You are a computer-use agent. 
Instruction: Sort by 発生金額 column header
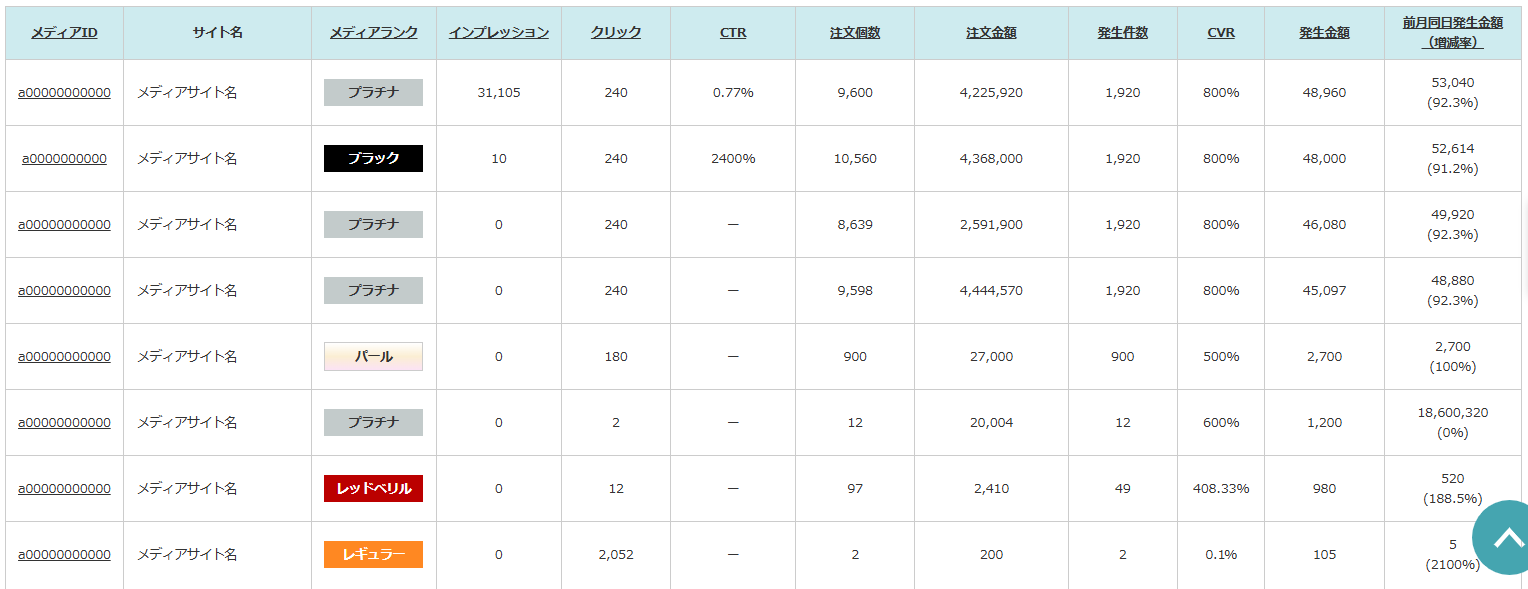pos(1324,33)
